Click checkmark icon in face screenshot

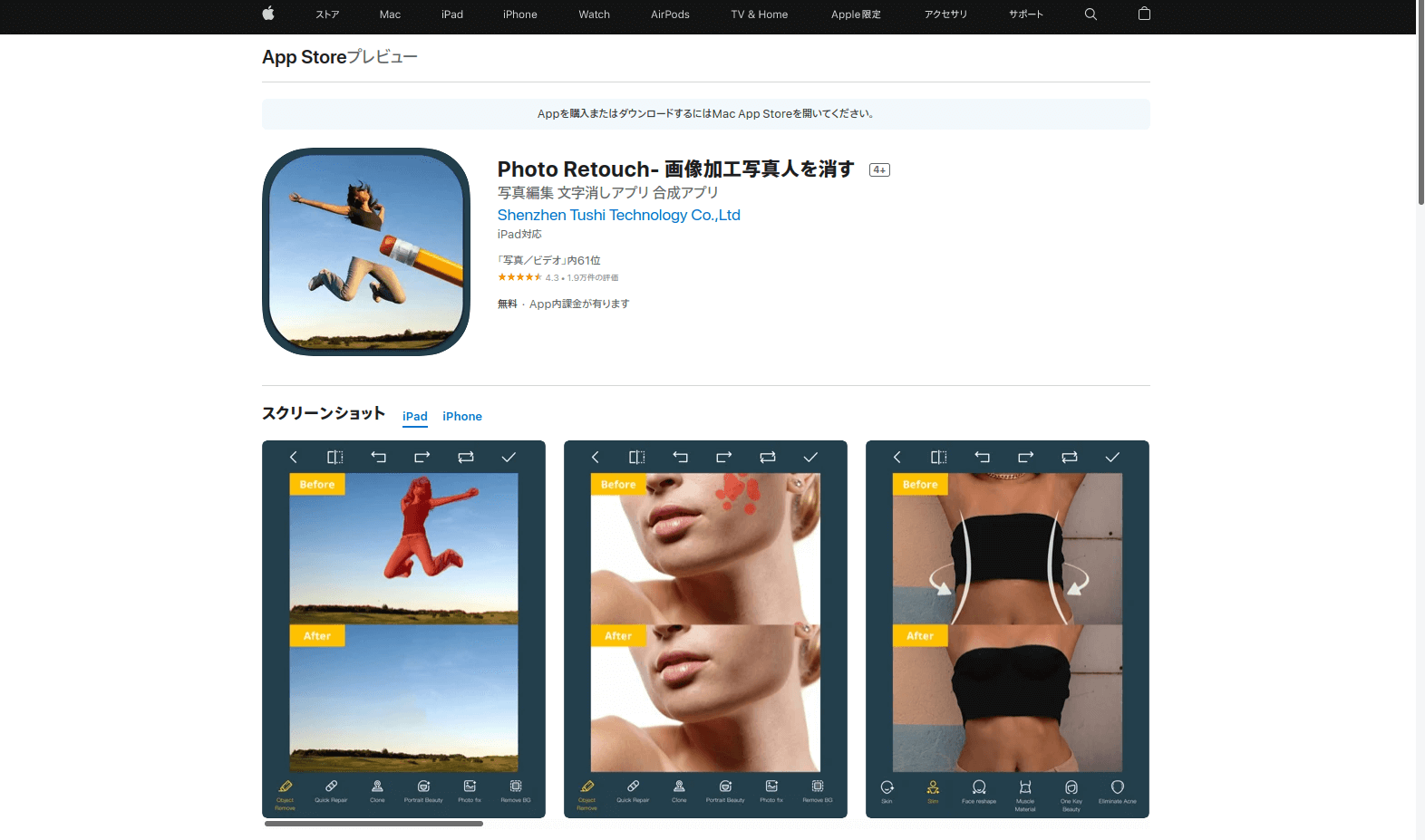click(x=810, y=458)
